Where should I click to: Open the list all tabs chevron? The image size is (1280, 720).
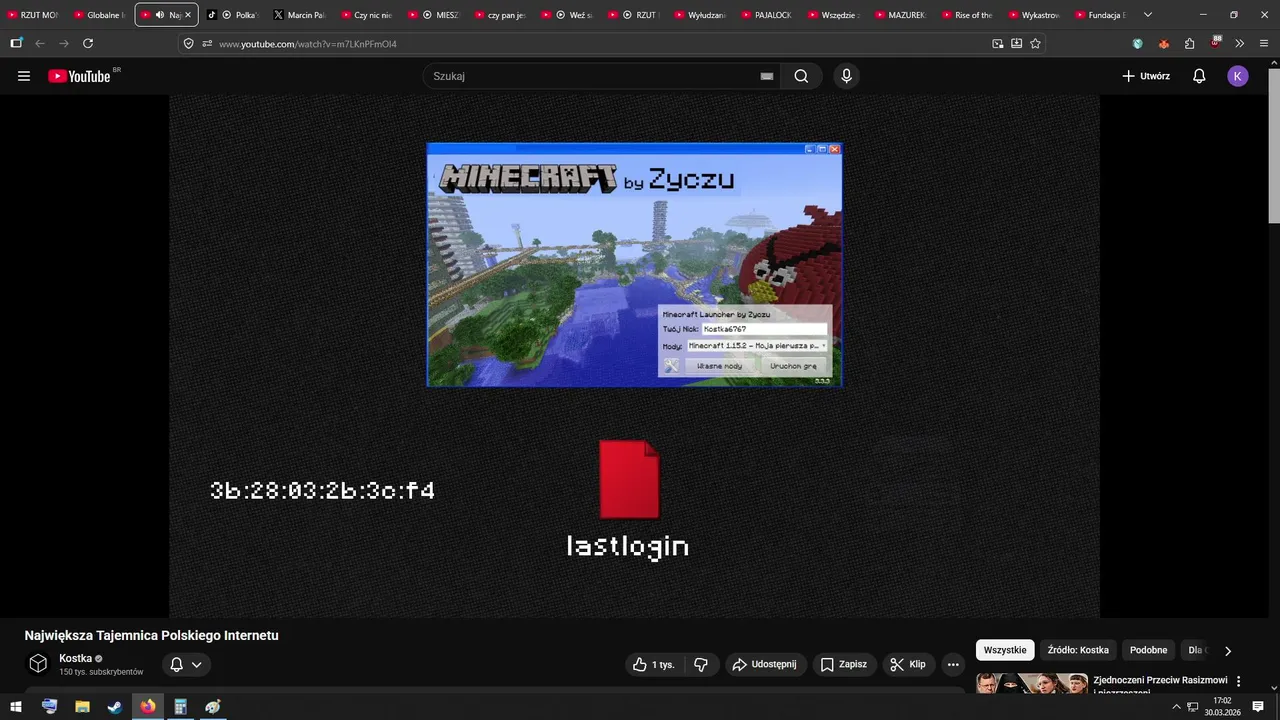coord(1147,15)
